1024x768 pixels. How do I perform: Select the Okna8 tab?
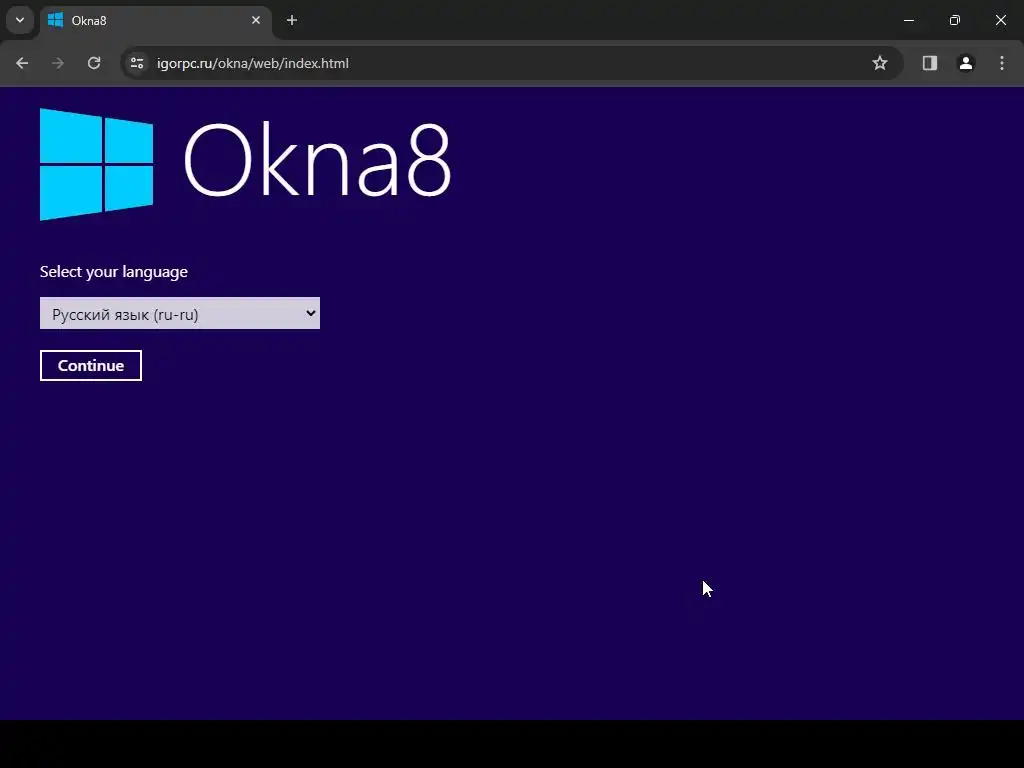click(x=155, y=20)
